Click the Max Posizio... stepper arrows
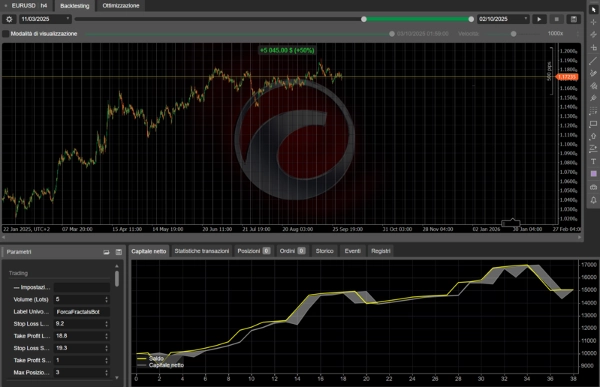 [106, 372]
